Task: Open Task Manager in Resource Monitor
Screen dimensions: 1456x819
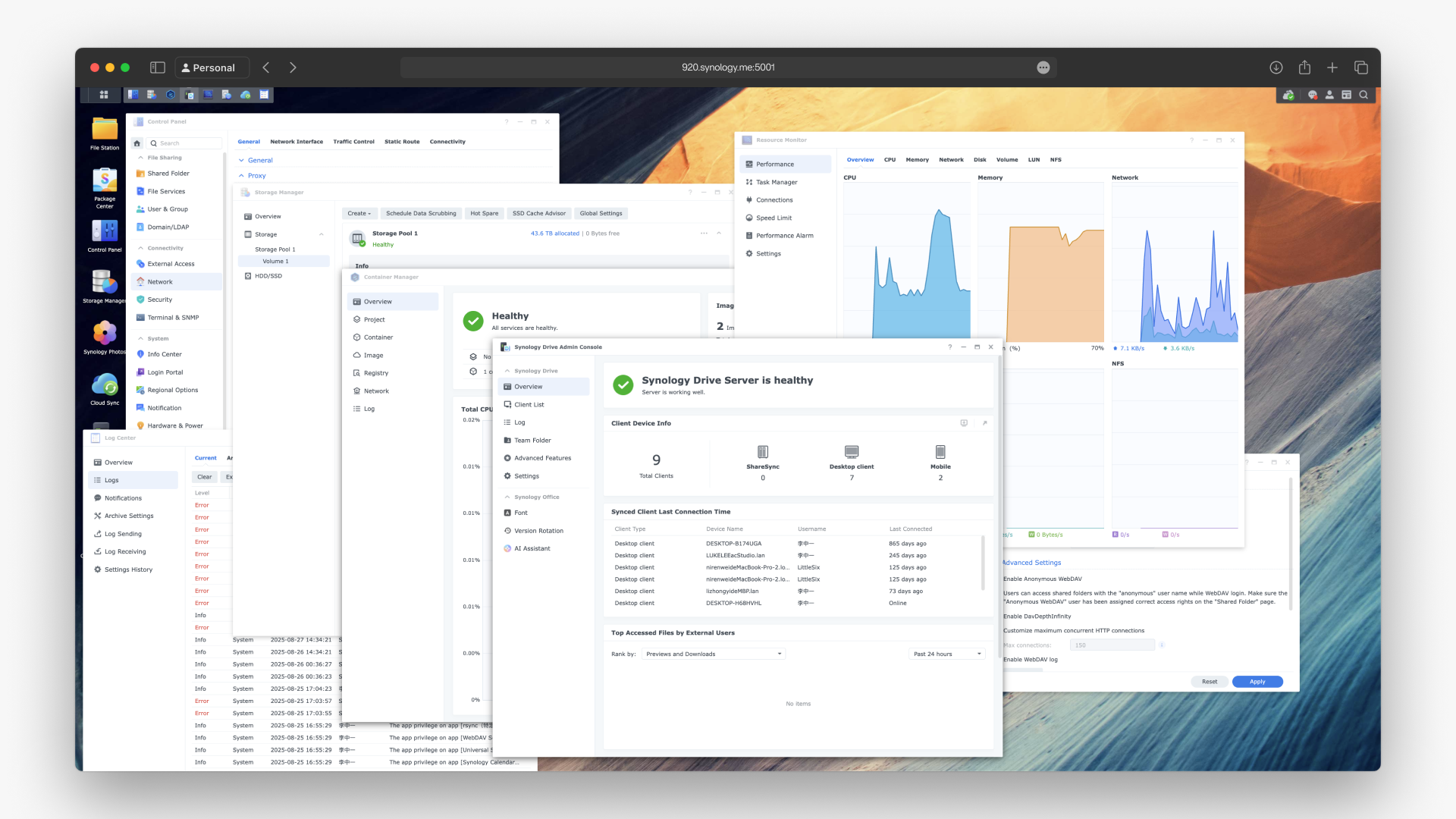Action: point(785,182)
